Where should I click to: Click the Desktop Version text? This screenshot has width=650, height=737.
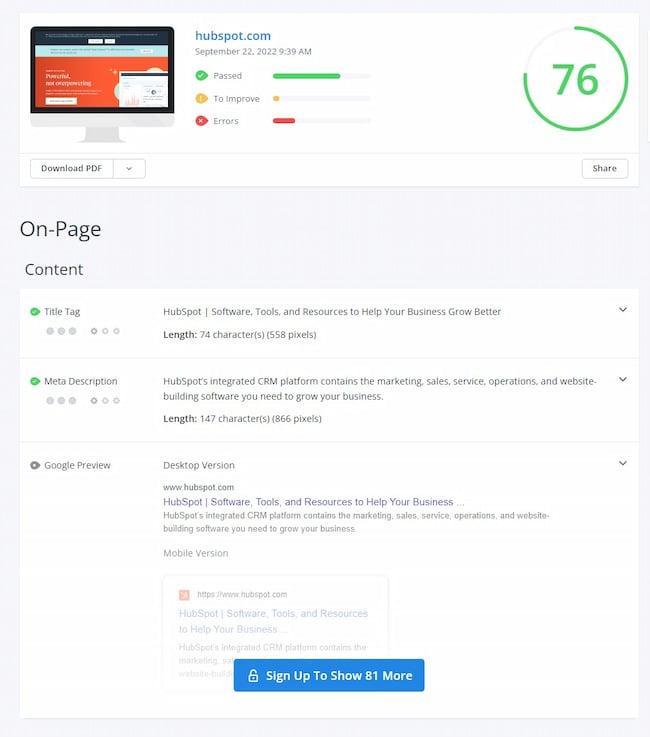click(199, 465)
